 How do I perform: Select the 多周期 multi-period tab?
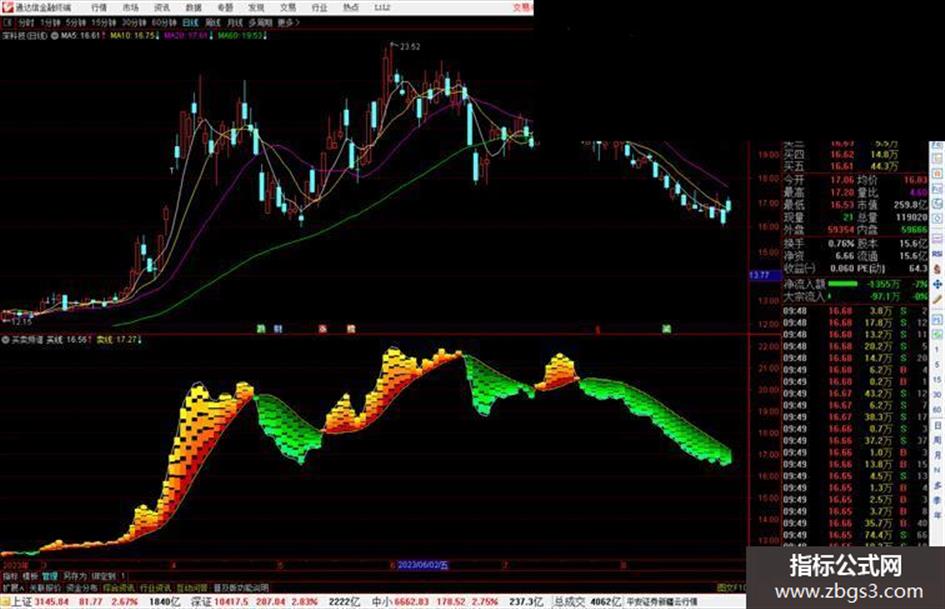click(x=260, y=22)
